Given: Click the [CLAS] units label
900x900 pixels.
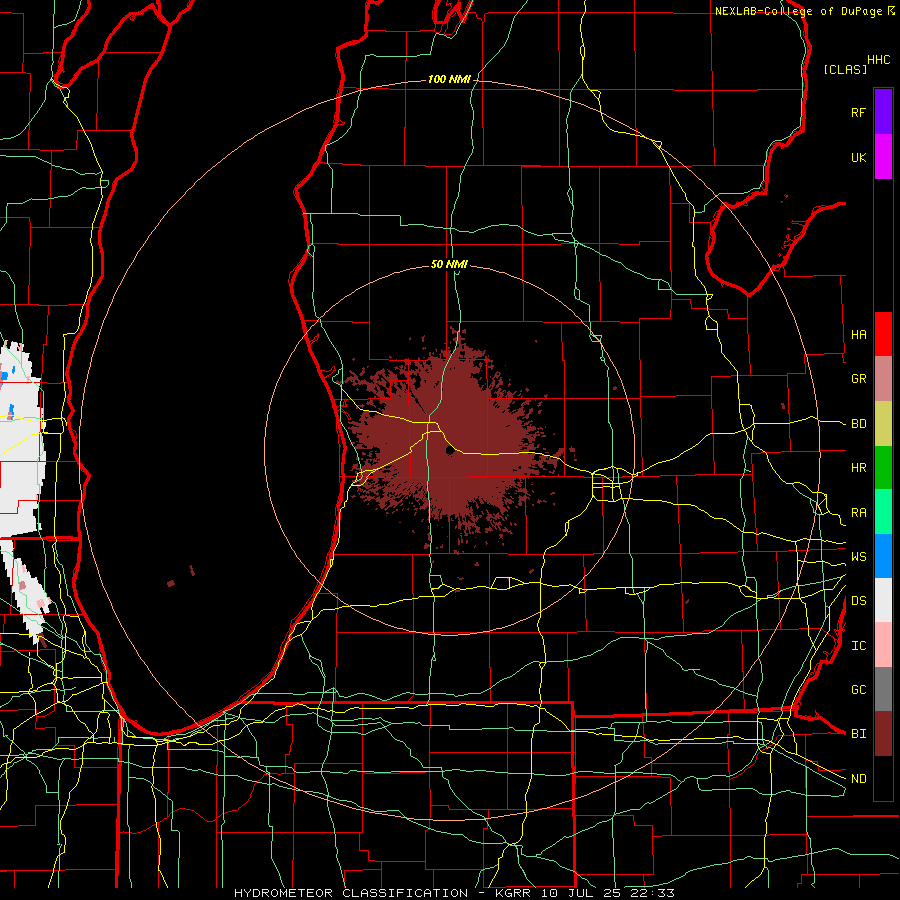Looking at the screenshot, I should (845, 69).
